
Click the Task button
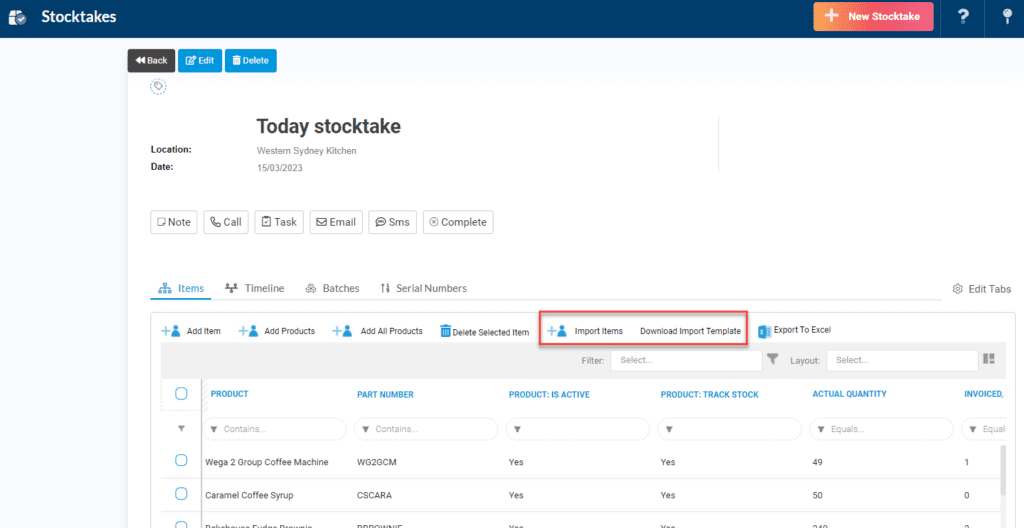click(279, 222)
